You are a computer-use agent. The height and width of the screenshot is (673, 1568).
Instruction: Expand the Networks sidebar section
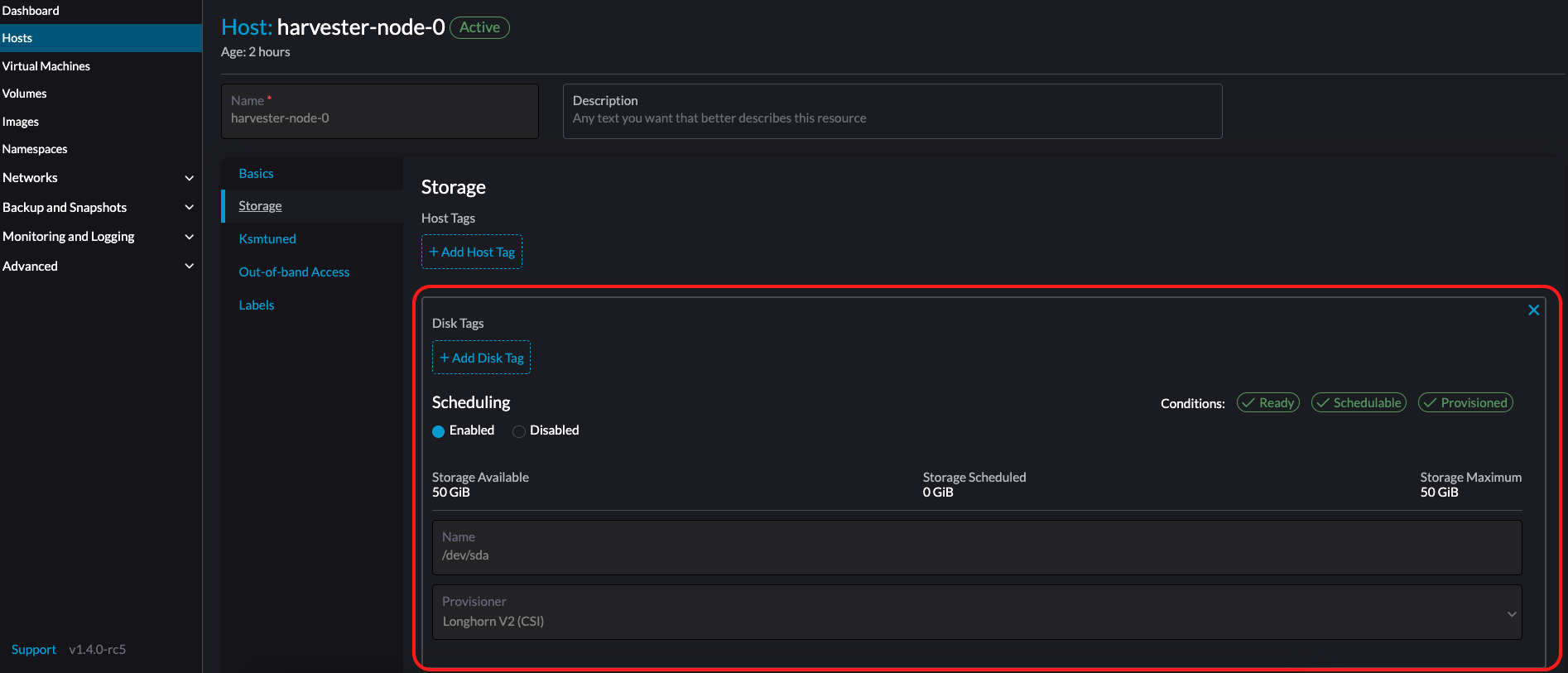tap(189, 178)
